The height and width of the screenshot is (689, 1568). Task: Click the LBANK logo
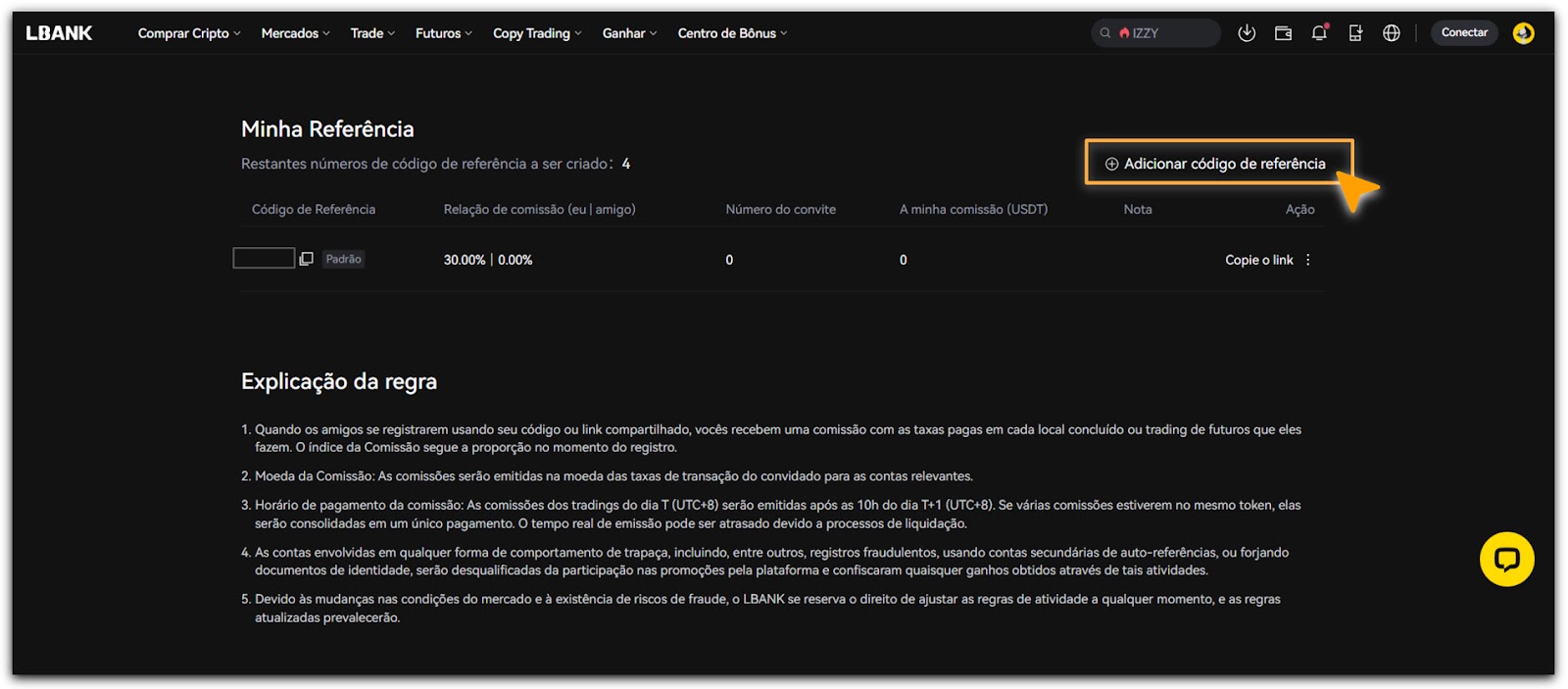[59, 33]
